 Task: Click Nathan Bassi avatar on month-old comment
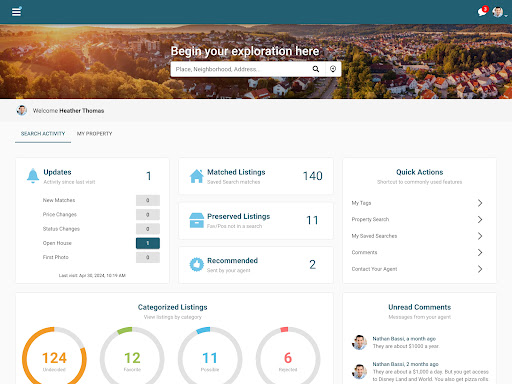[x=359, y=342]
